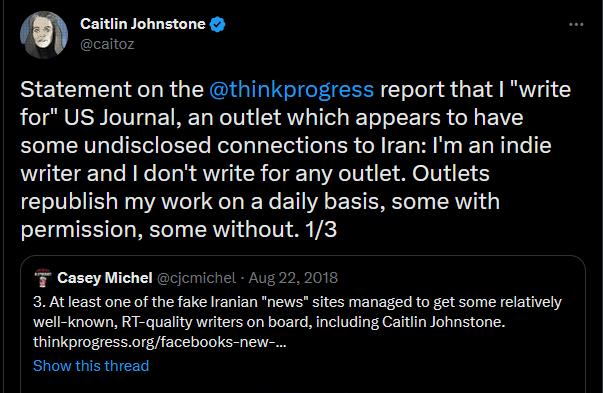Follow the thinkprogress.org/facebooks-new link
Screen dimensions: 603x393
pos(160,342)
